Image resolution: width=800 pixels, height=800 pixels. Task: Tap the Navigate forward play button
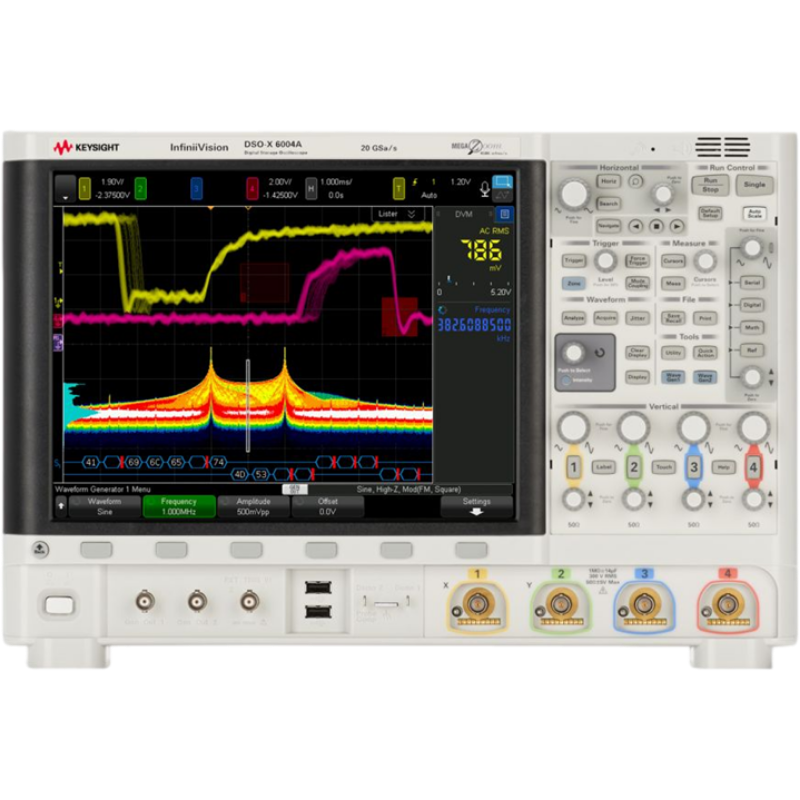[x=677, y=226]
